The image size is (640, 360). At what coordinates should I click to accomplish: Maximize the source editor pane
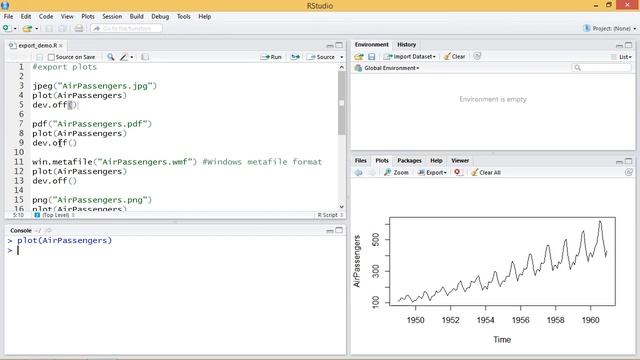tap(339, 45)
